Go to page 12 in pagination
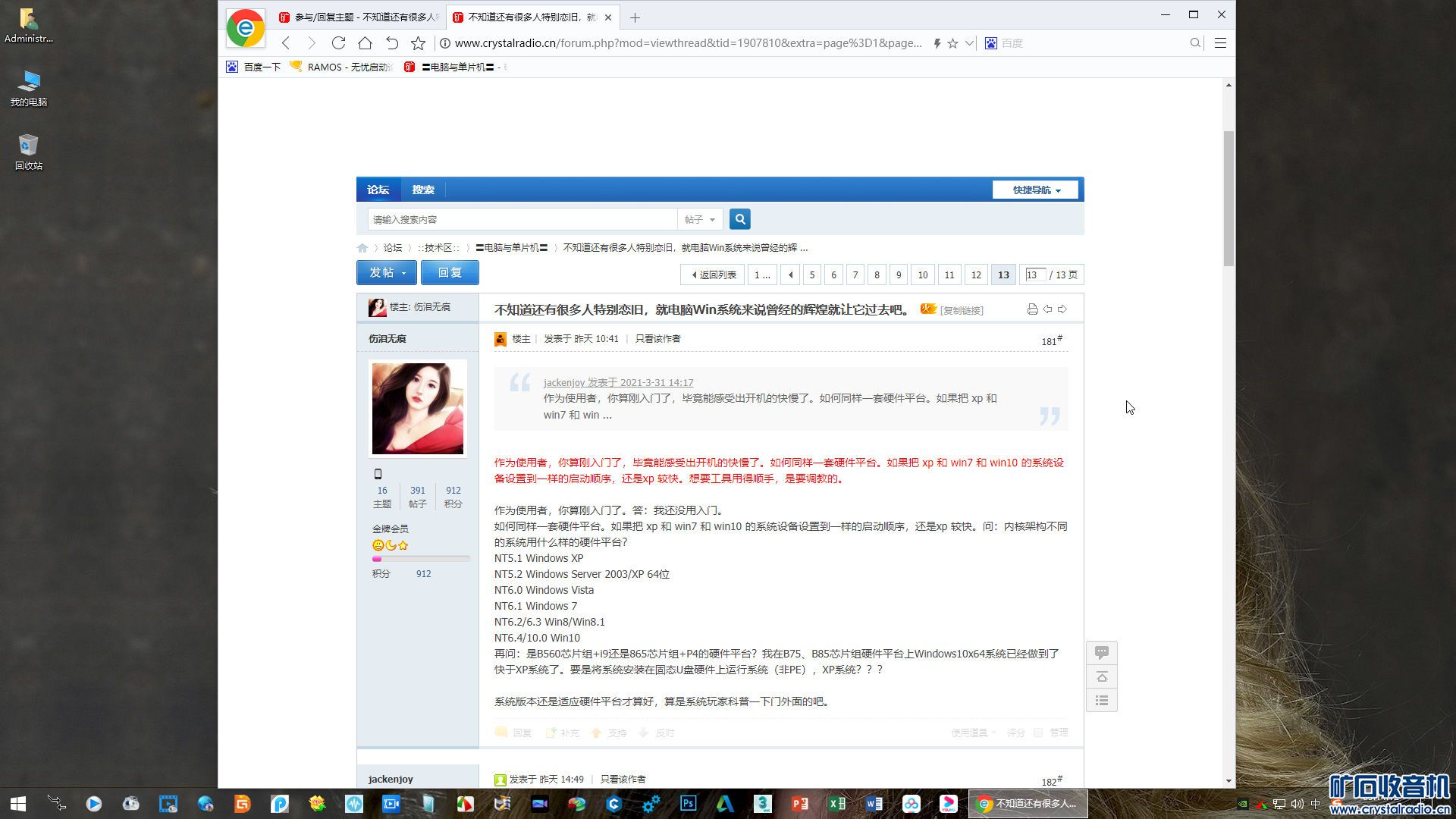Screen dimensions: 1456x819 976,275
